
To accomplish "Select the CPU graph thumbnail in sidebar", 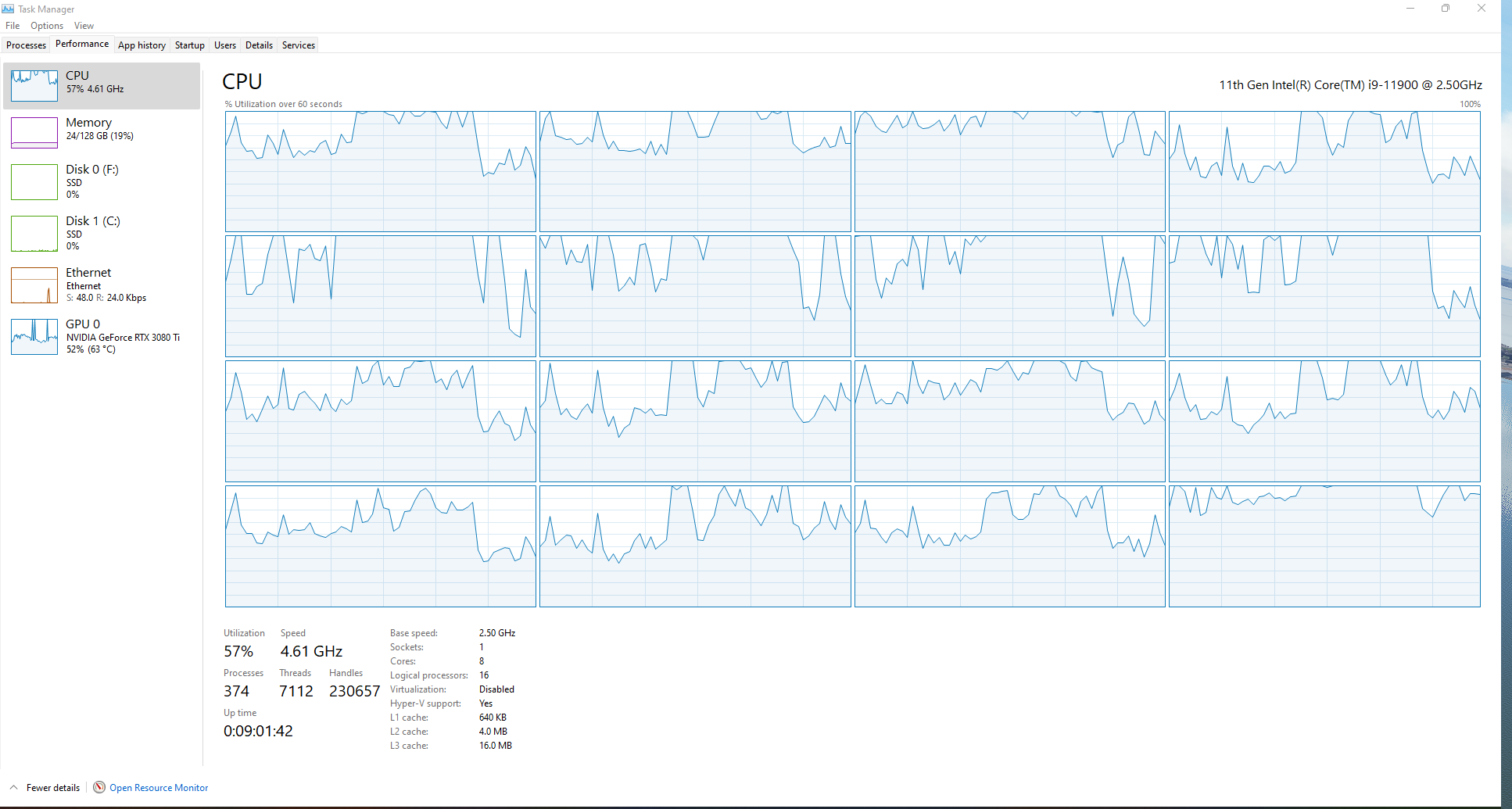I will coord(34,86).
